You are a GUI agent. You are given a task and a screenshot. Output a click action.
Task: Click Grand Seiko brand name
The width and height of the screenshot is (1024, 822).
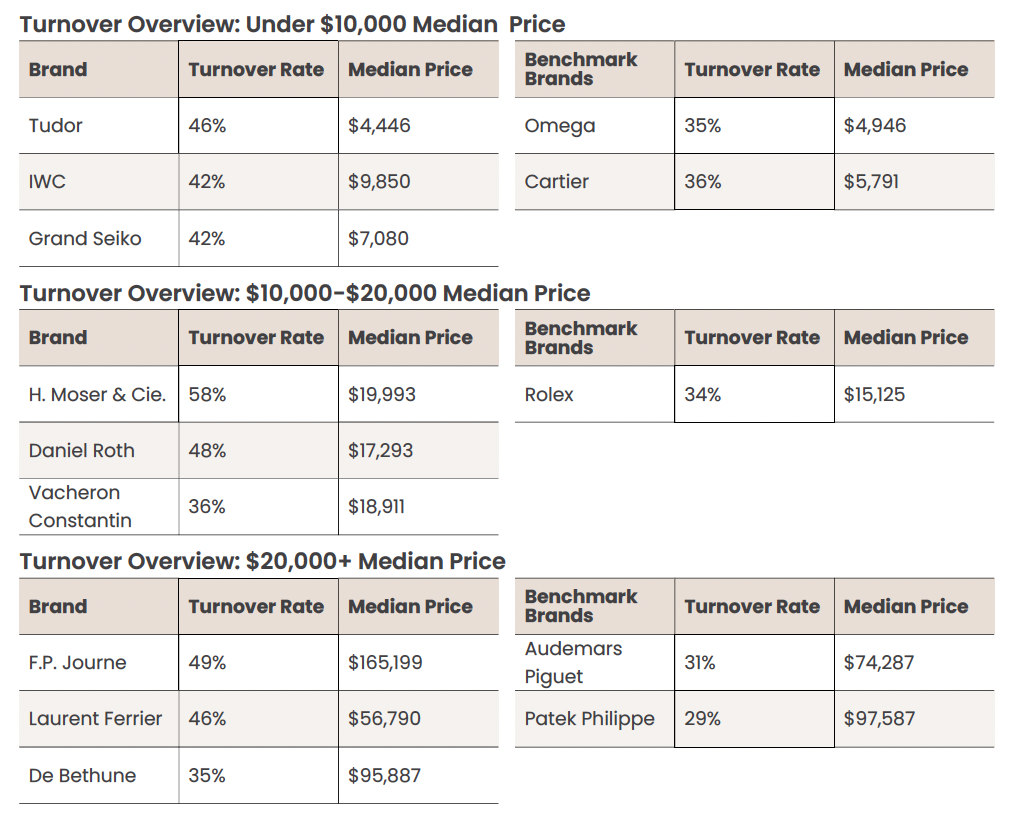pos(85,239)
